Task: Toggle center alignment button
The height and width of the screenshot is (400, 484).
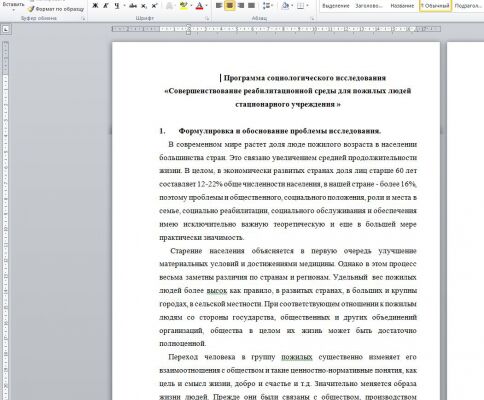Action: click(230, 6)
